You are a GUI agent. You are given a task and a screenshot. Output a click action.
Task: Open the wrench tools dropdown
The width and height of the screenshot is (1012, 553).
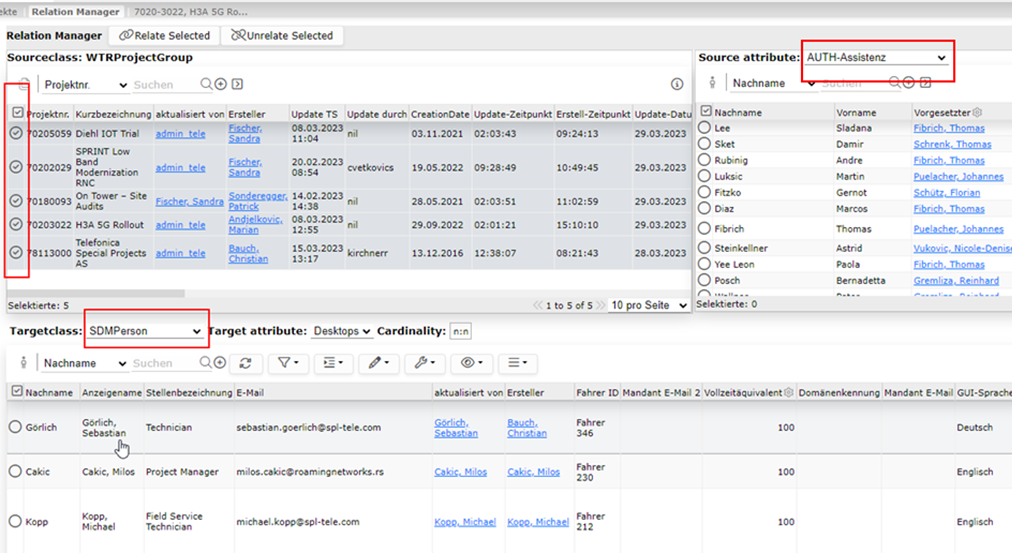425,363
